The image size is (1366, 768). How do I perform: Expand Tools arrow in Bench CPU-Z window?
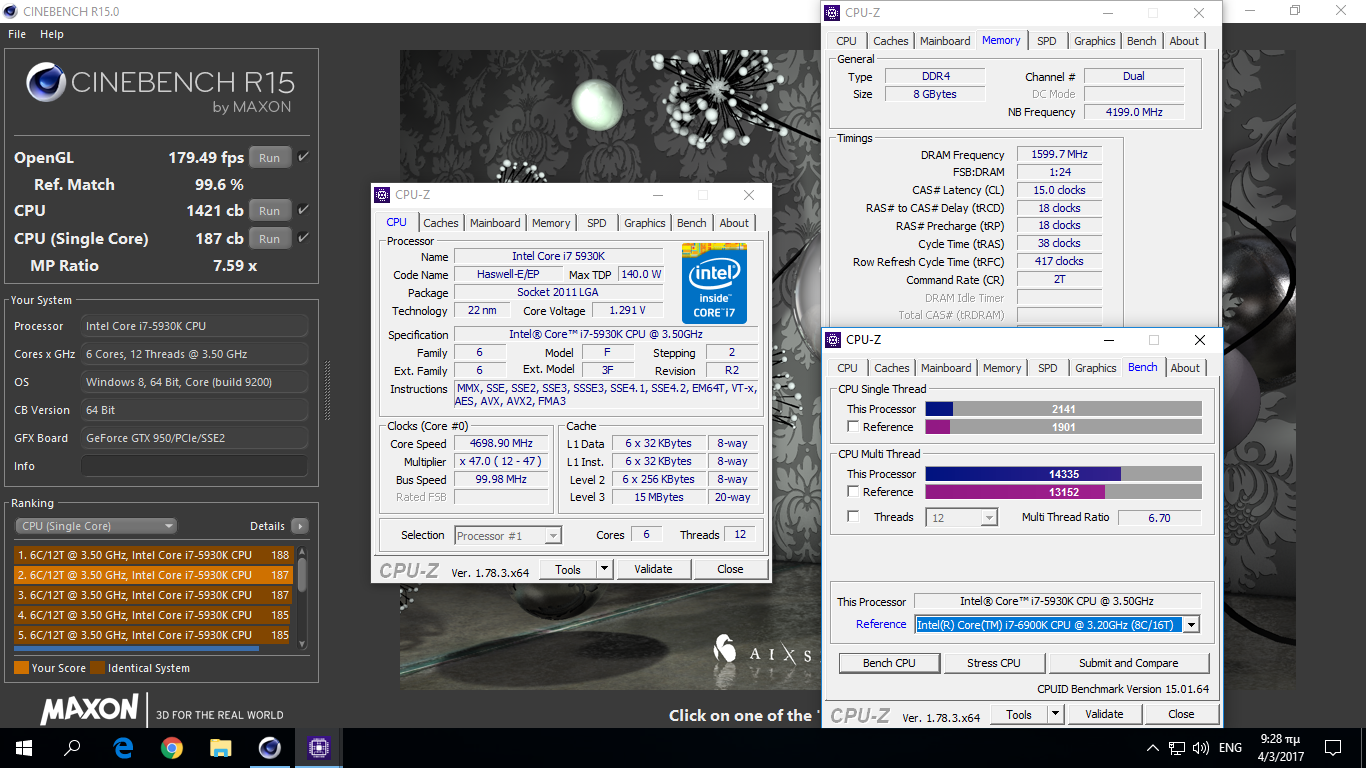1055,714
